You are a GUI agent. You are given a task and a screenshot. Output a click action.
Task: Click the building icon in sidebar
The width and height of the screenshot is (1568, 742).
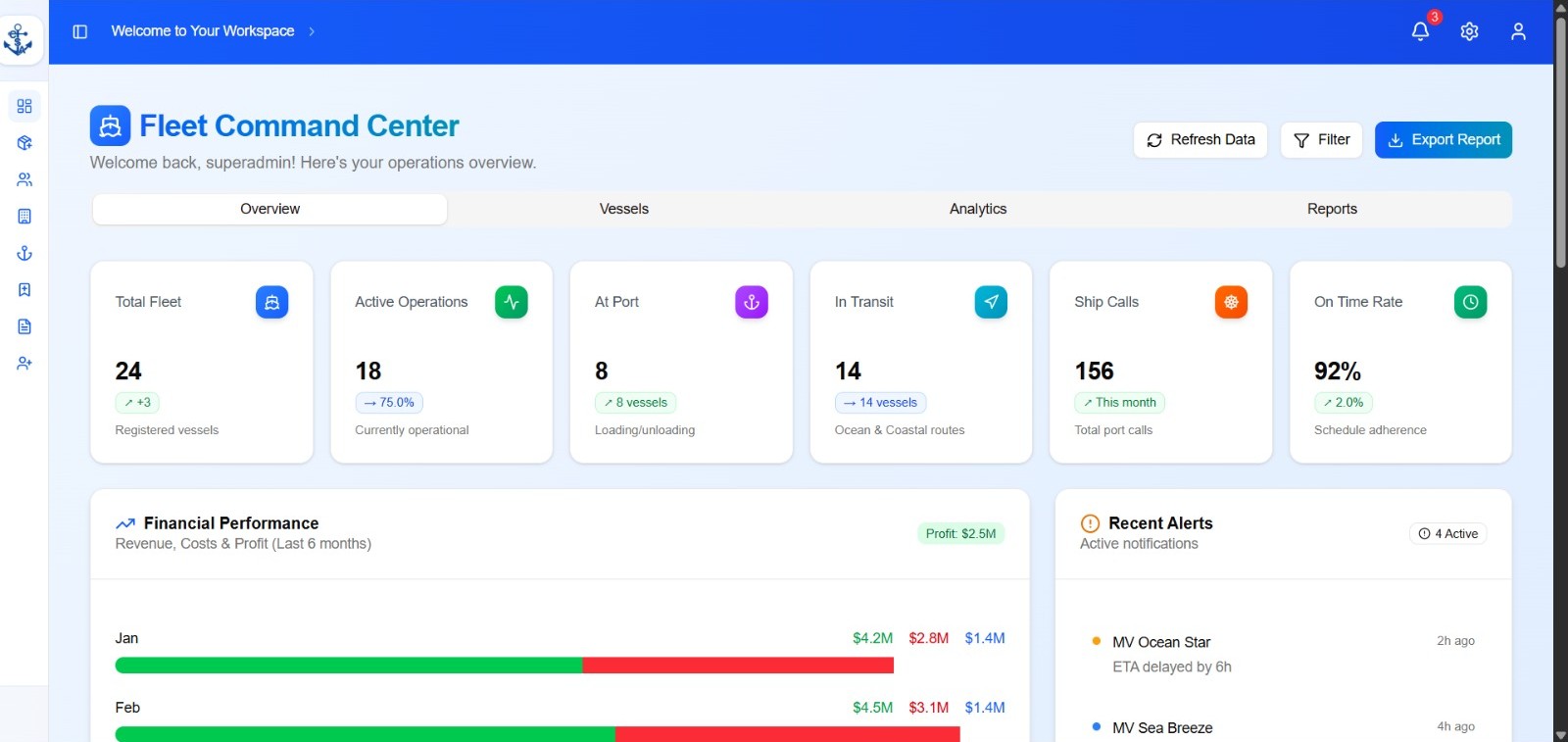[24, 217]
